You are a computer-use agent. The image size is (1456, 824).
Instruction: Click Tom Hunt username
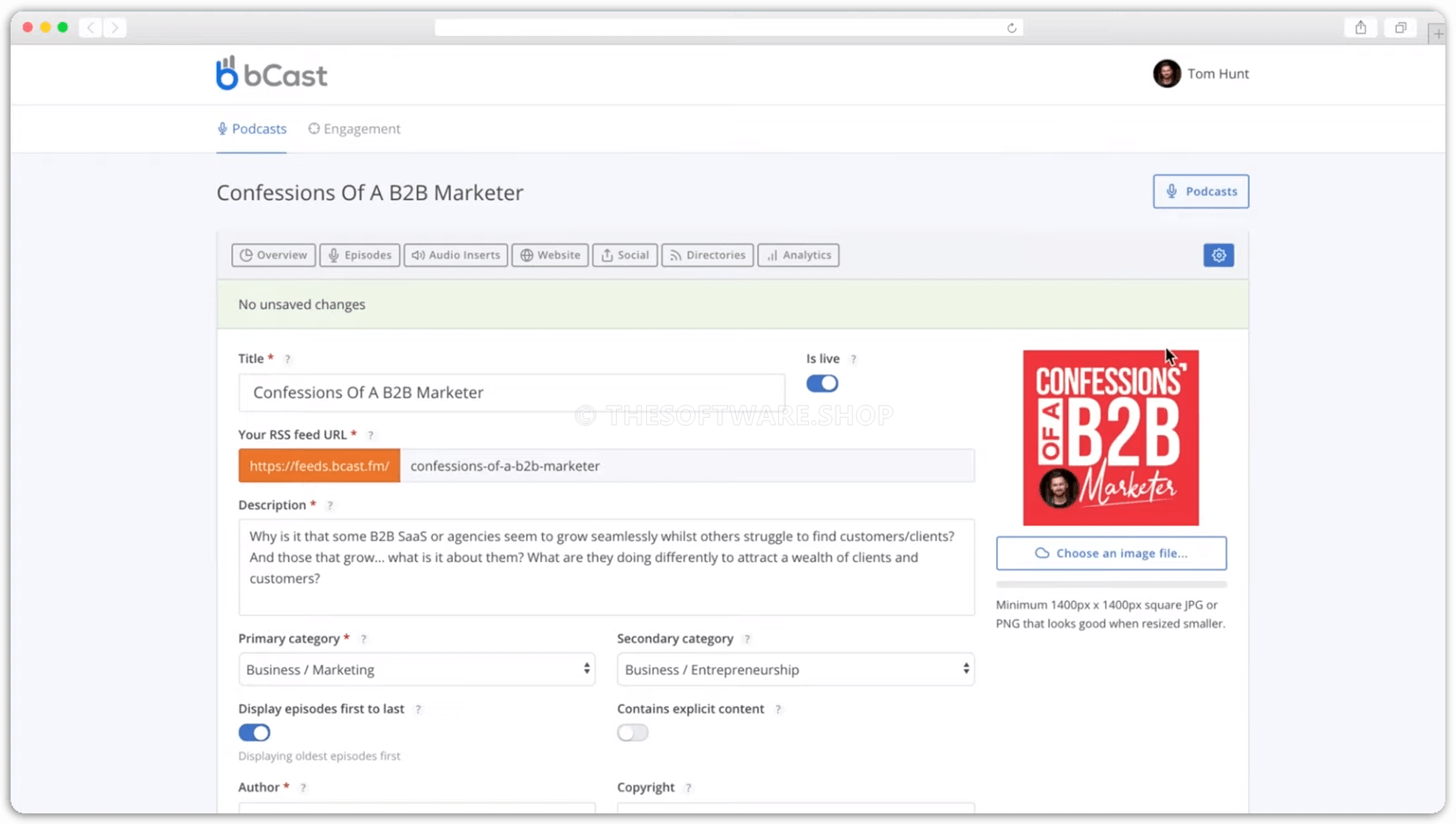click(1218, 74)
